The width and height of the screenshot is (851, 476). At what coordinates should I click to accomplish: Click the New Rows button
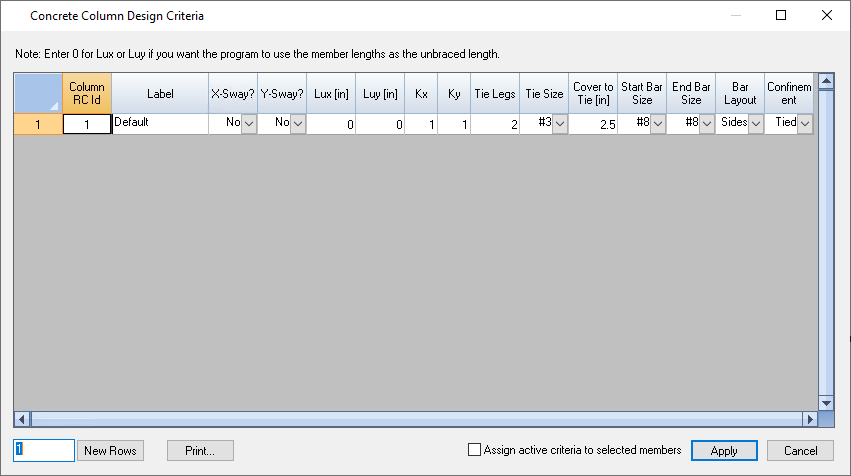(x=110, y=450)
